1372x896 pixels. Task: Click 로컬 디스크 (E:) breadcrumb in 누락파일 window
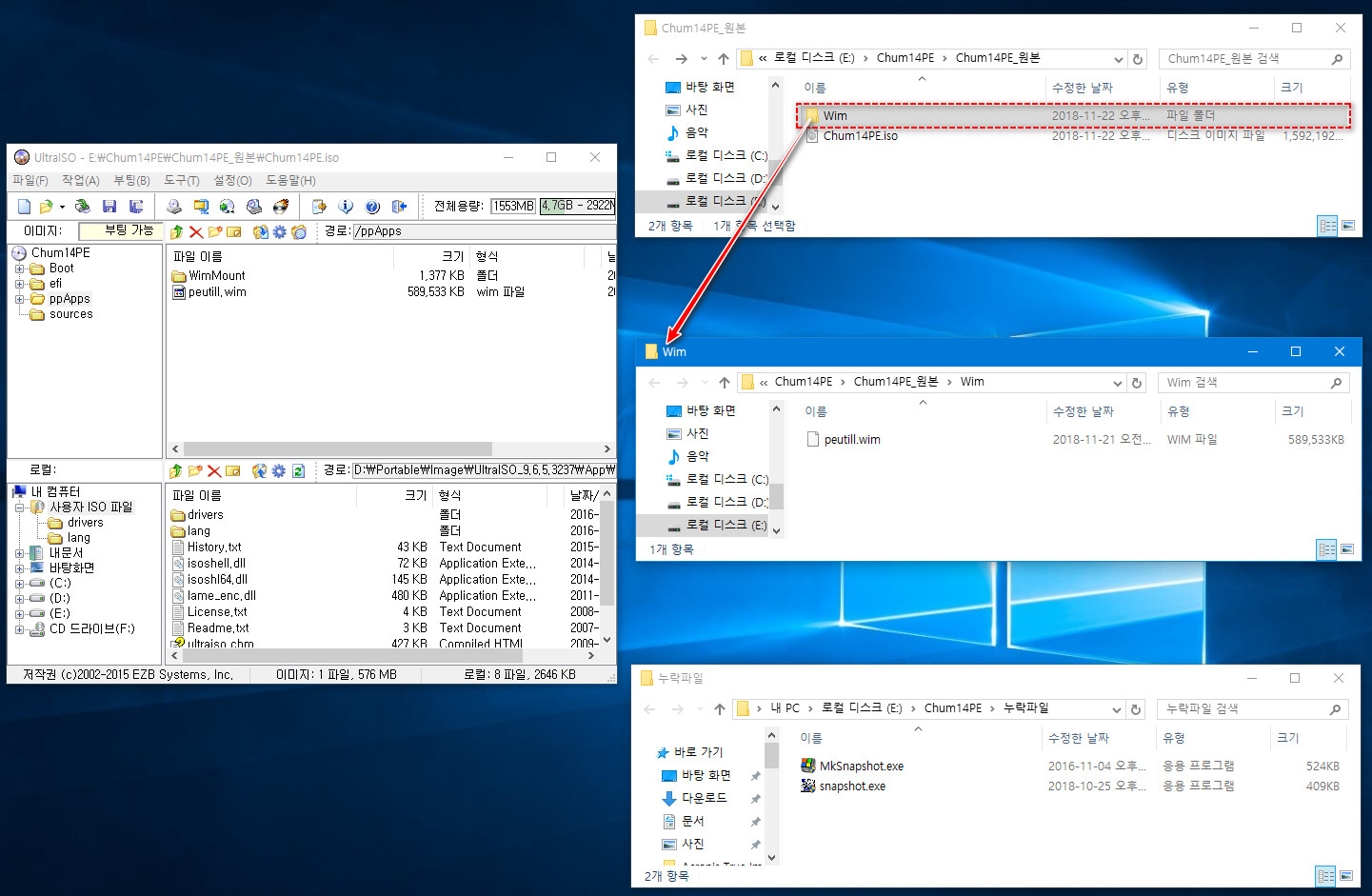(x=862, y=709)
